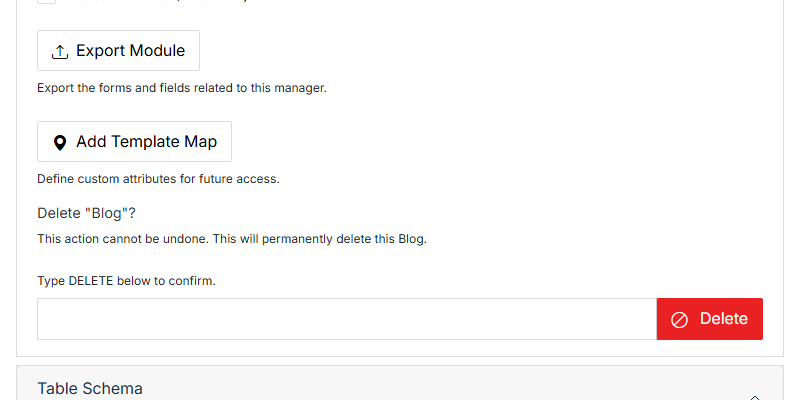800x400 pixels.
Task: Click the cut-off checkbox label text at the top
Action: 156,2
